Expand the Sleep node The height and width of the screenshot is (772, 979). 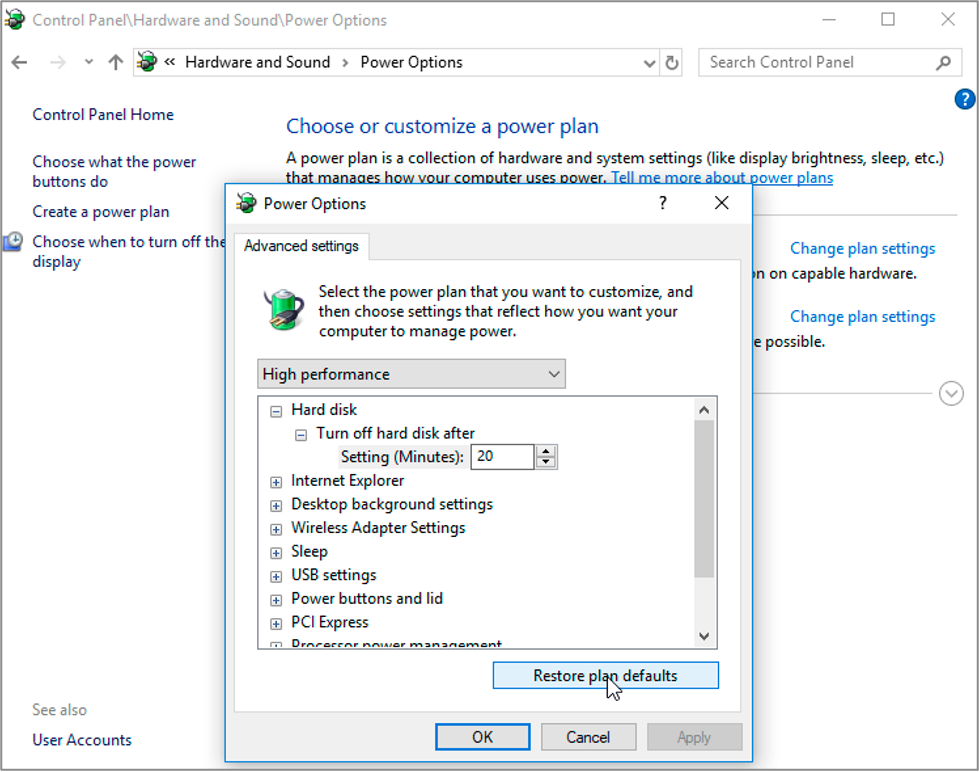pos(276,553)
